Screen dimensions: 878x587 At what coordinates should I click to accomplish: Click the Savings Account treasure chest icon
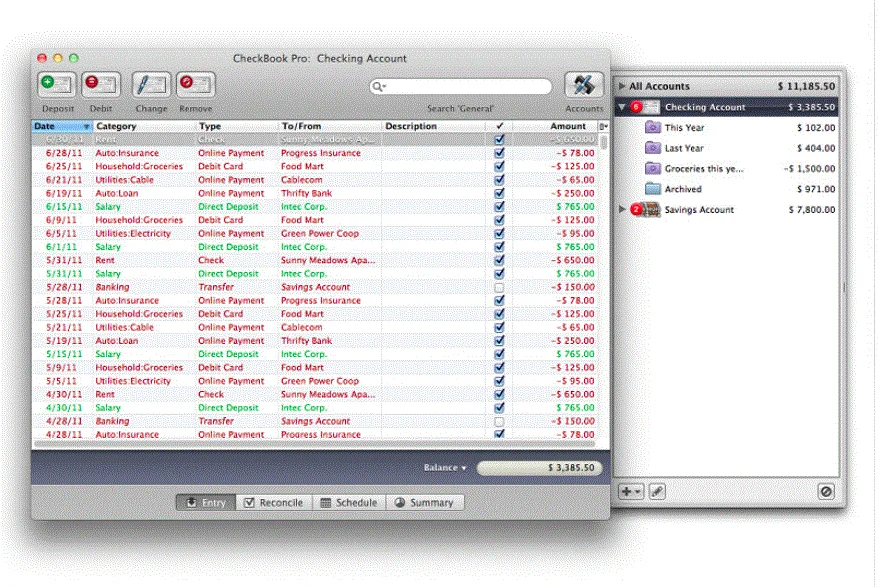(651, 209)
